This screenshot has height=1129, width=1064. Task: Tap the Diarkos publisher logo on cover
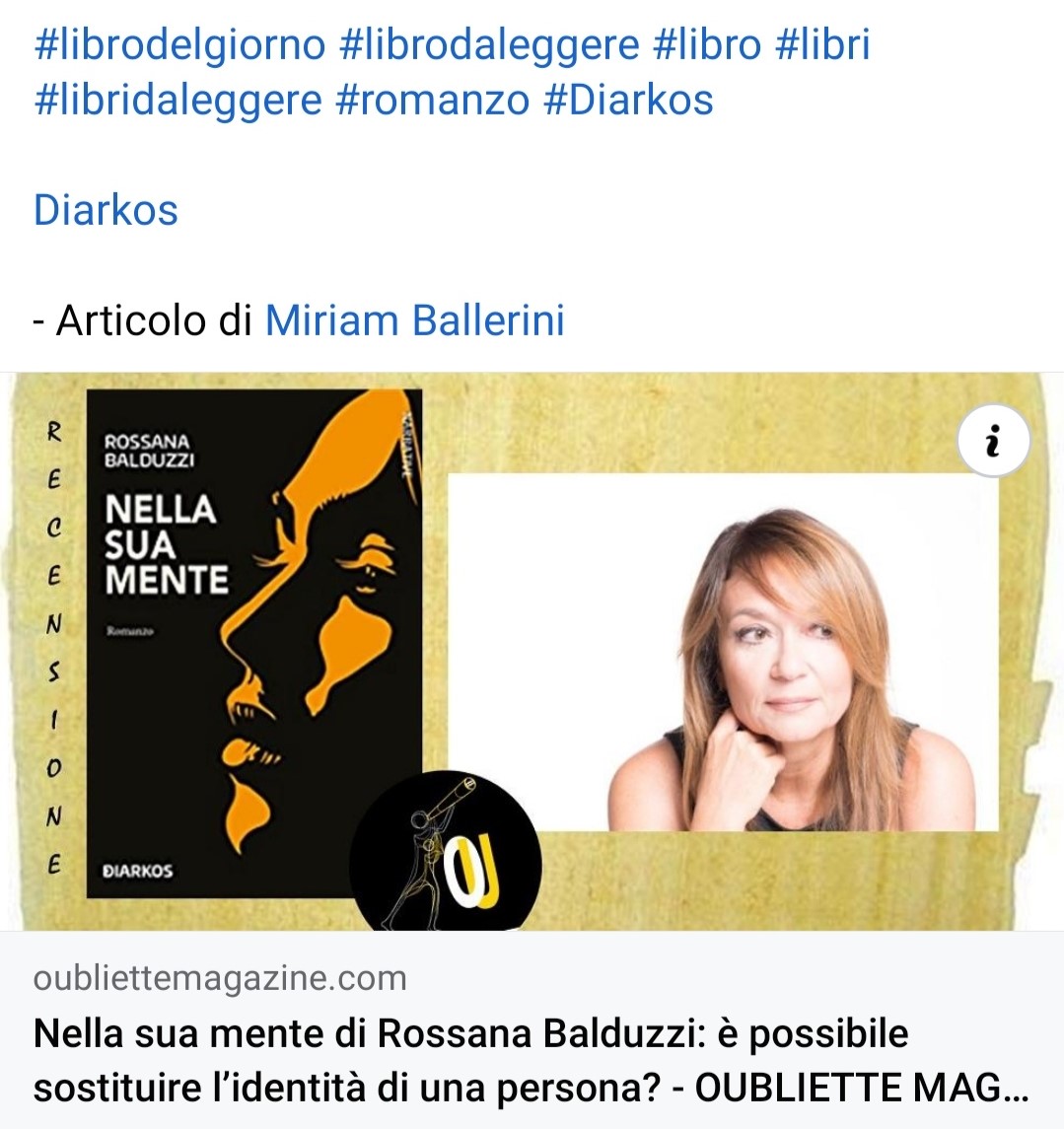tap(137, 871)
